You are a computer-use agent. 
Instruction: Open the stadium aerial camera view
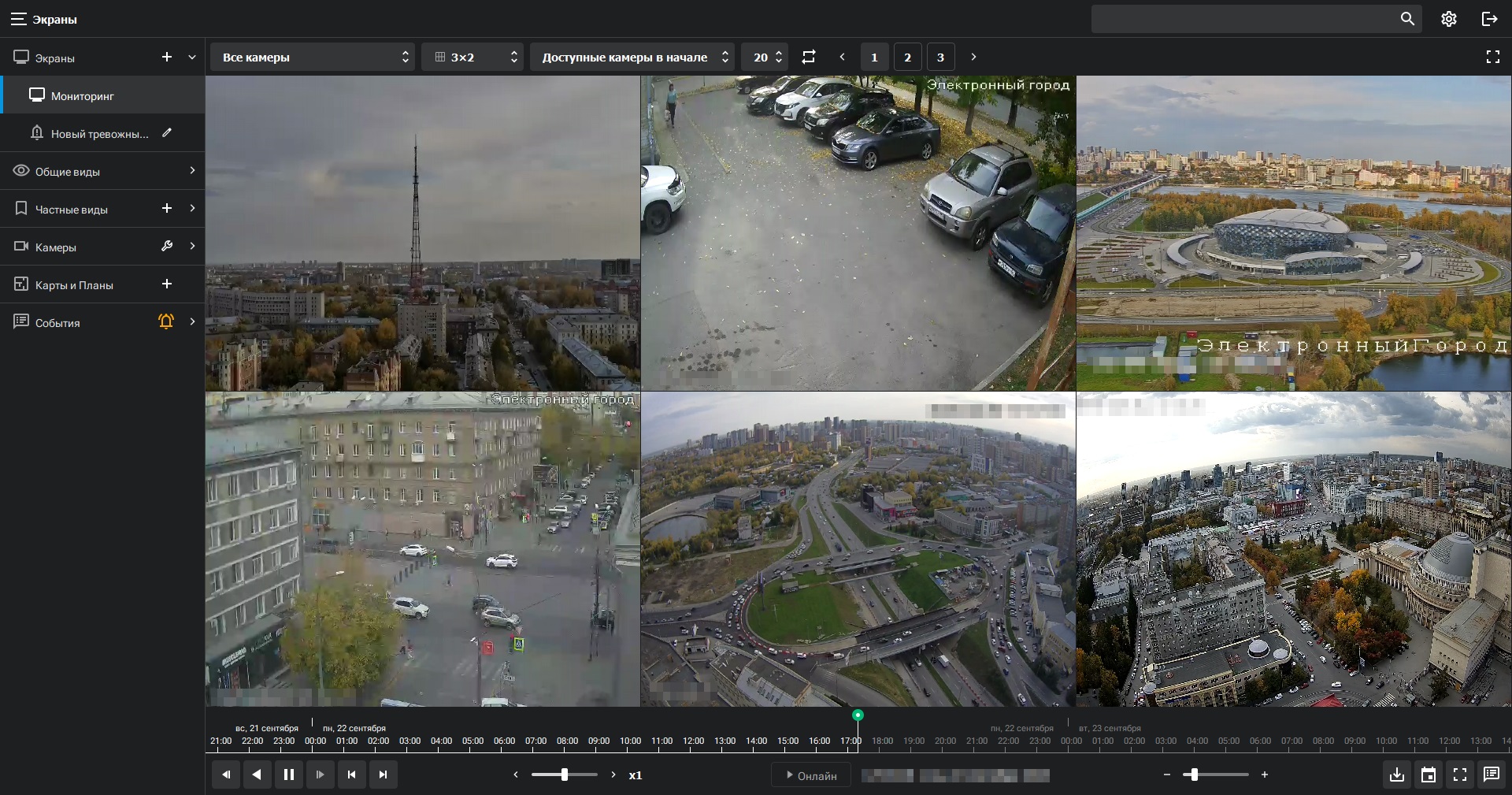pos(1293,233)
